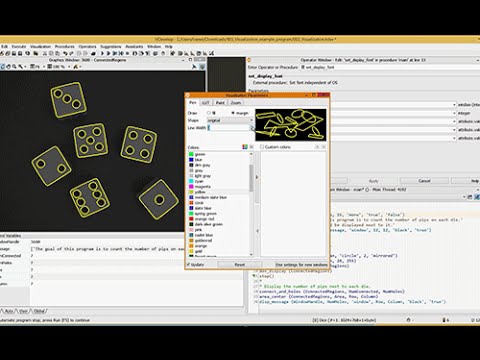This screenshot has height=360, width=480.
Task: Open the parameter dropdown beside integer type
Action: pos(454,113)
